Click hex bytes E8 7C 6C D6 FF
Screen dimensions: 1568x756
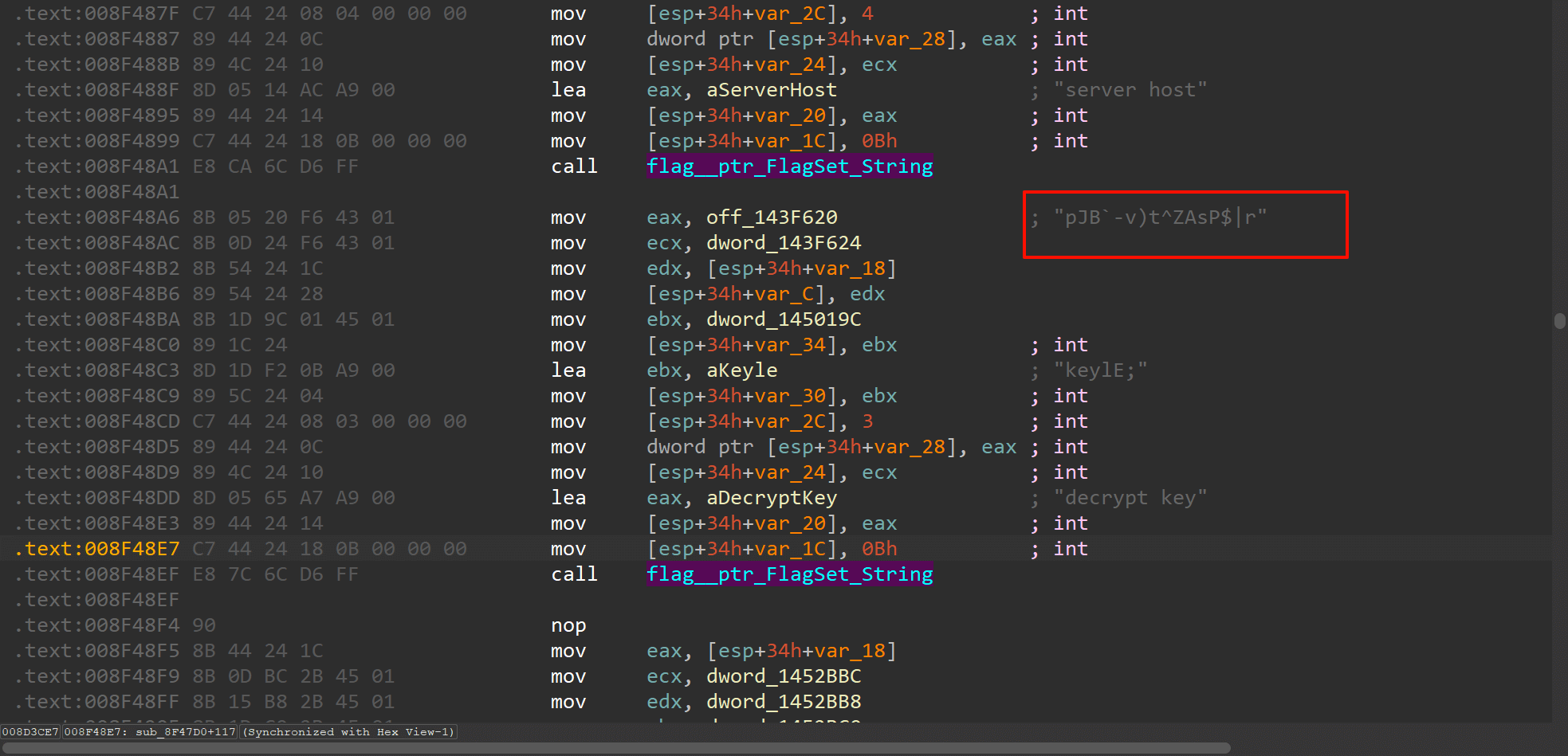275,574
